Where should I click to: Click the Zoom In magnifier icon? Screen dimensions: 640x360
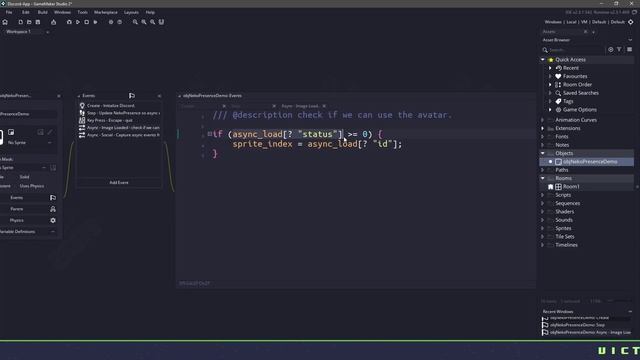144,22
